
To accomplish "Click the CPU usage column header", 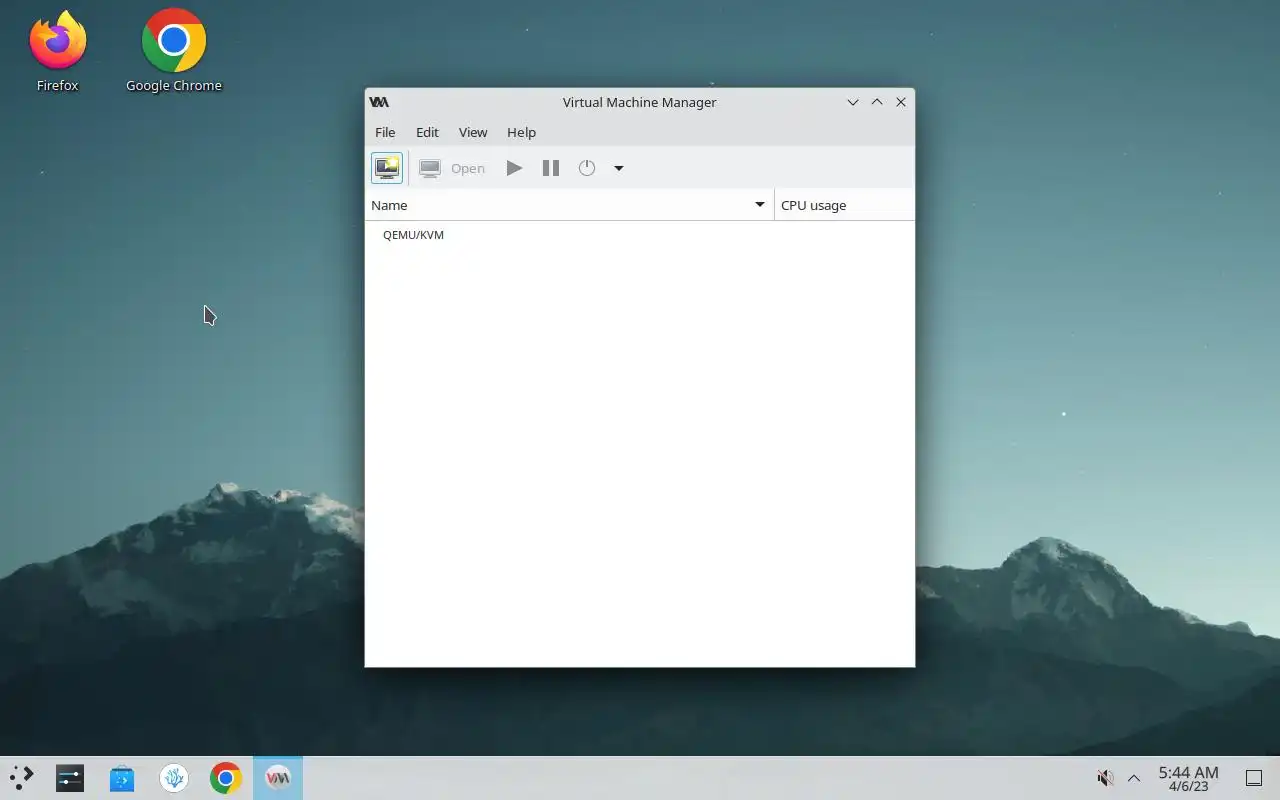I will point(844,205).
